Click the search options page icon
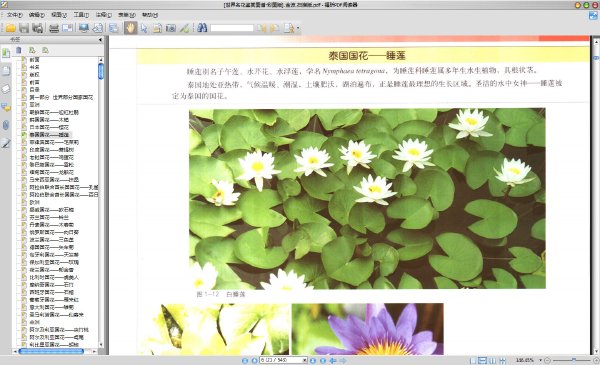The height and width of the screenshot is (365, 600). pos(289,28)
